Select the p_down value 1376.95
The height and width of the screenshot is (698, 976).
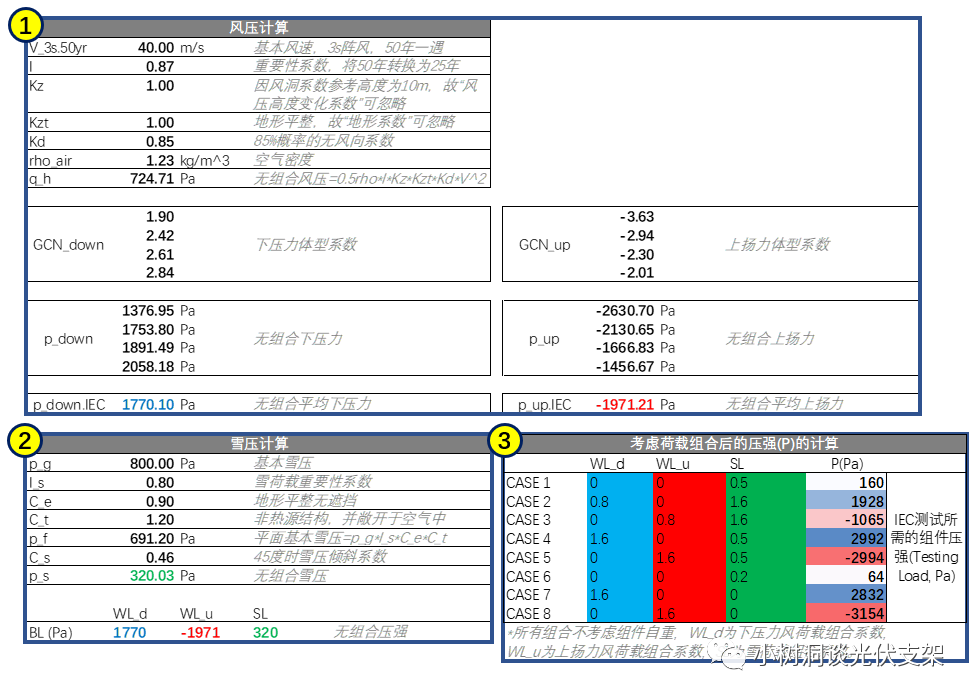click(148, 311)
